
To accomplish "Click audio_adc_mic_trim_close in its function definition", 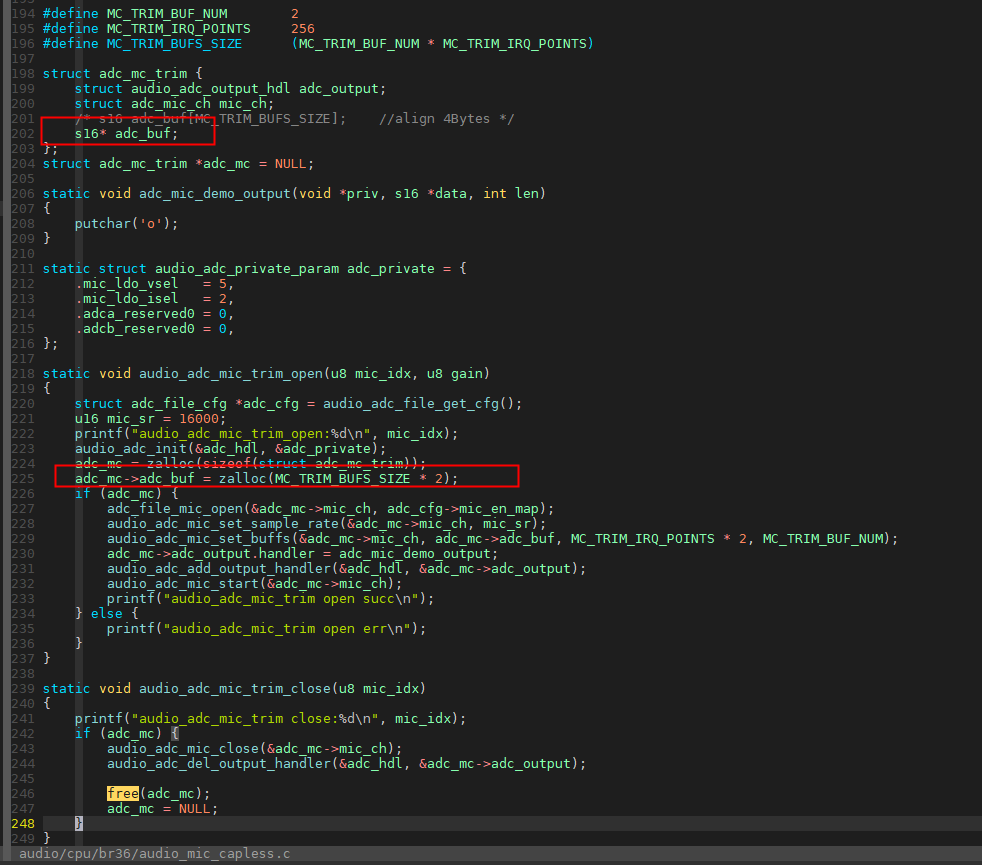I will 235,689.
